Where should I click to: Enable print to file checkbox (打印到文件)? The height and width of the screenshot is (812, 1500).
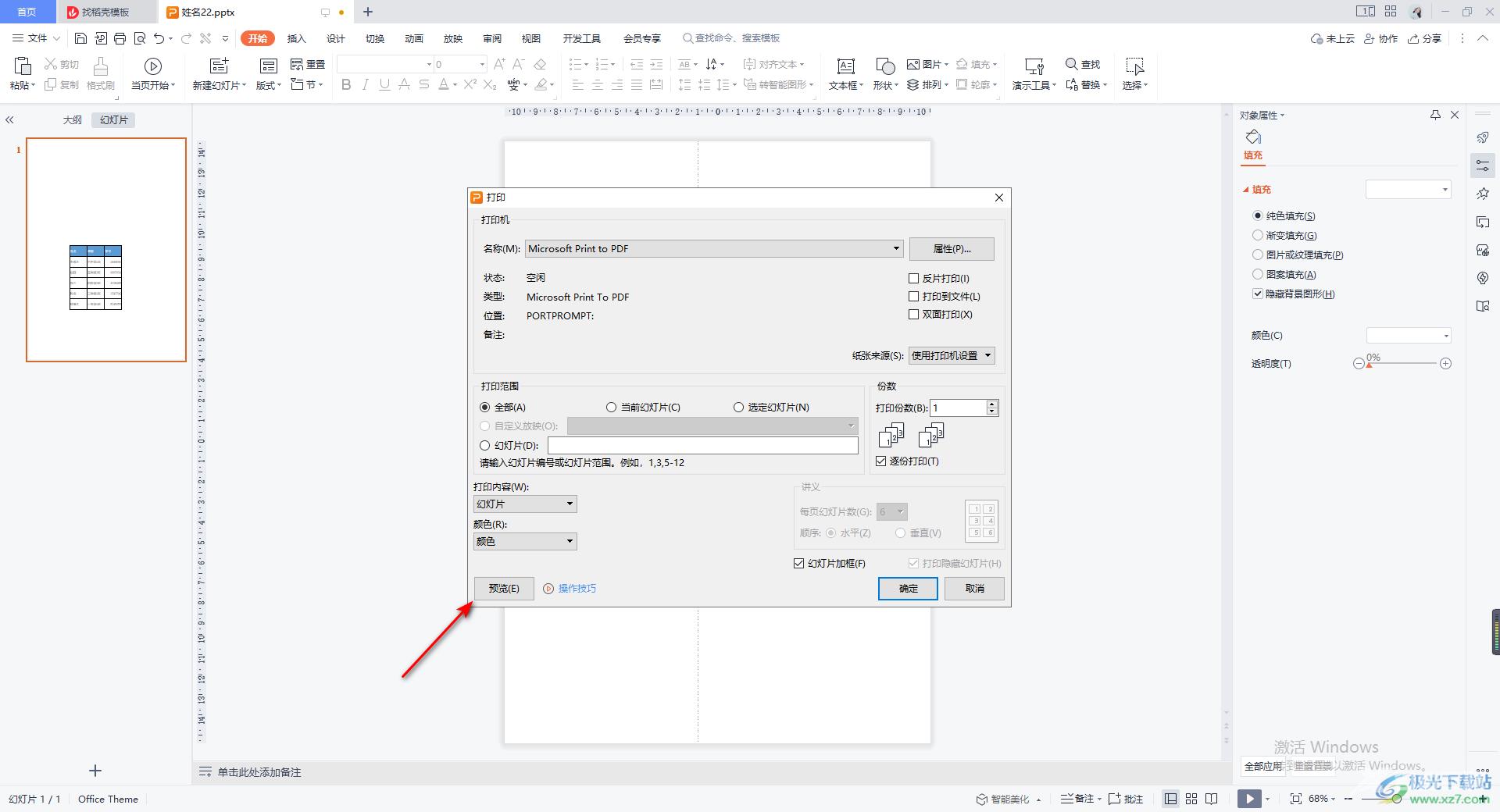tap(913, 296)
